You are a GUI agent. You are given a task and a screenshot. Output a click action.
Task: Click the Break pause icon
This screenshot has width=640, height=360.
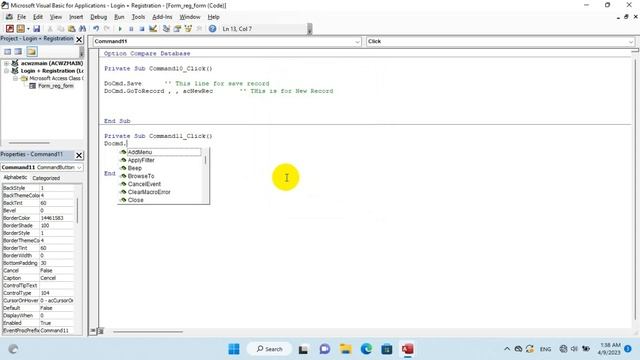pyautogui.click(x=131, y=29)
